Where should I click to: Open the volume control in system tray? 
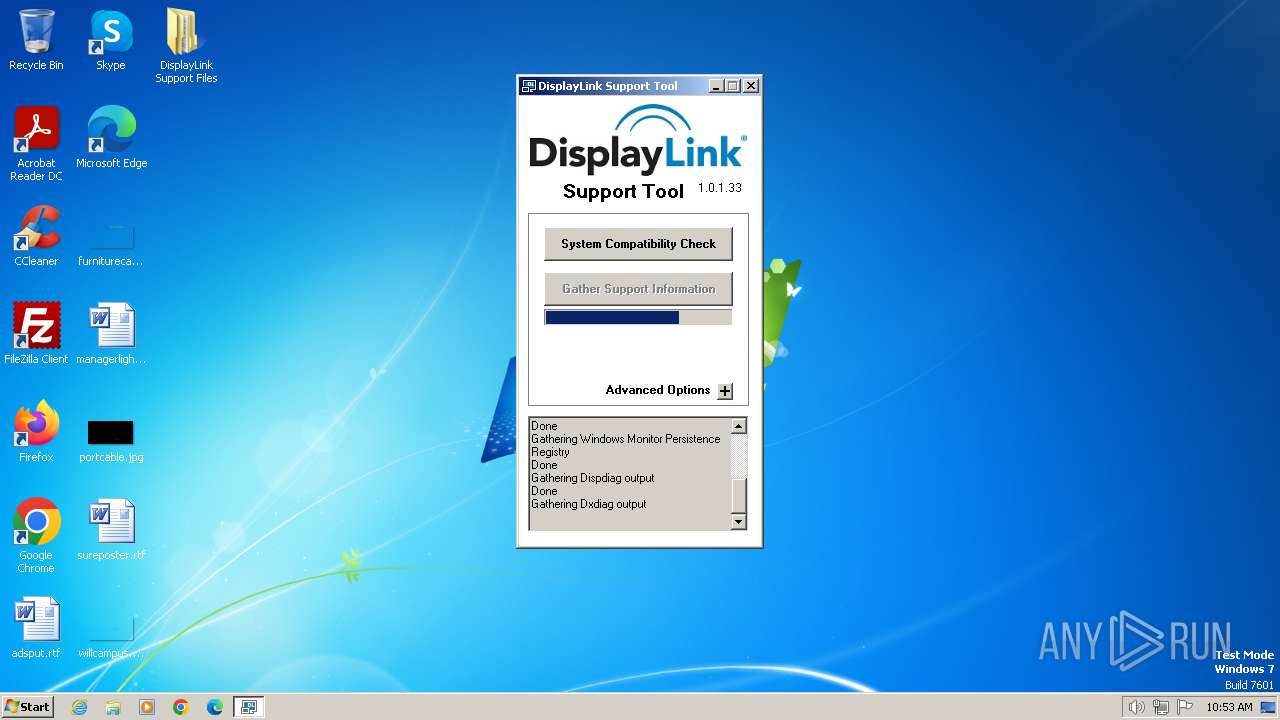click(1136, 707)
